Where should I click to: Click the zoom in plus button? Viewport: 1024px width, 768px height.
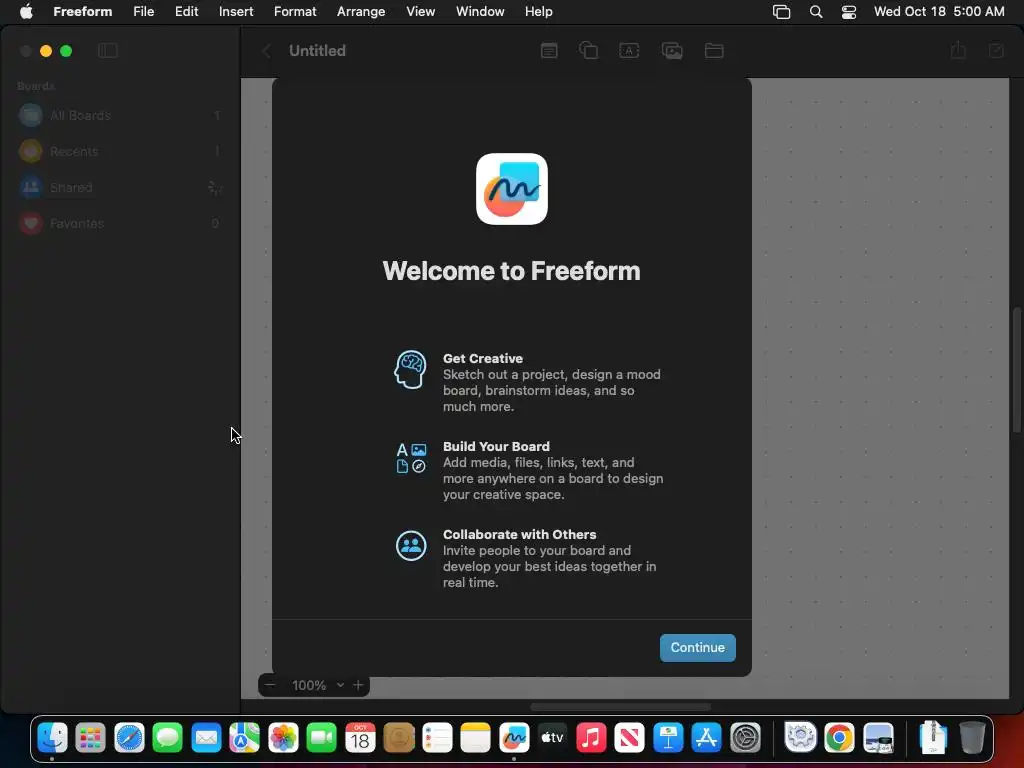(358, 685)
